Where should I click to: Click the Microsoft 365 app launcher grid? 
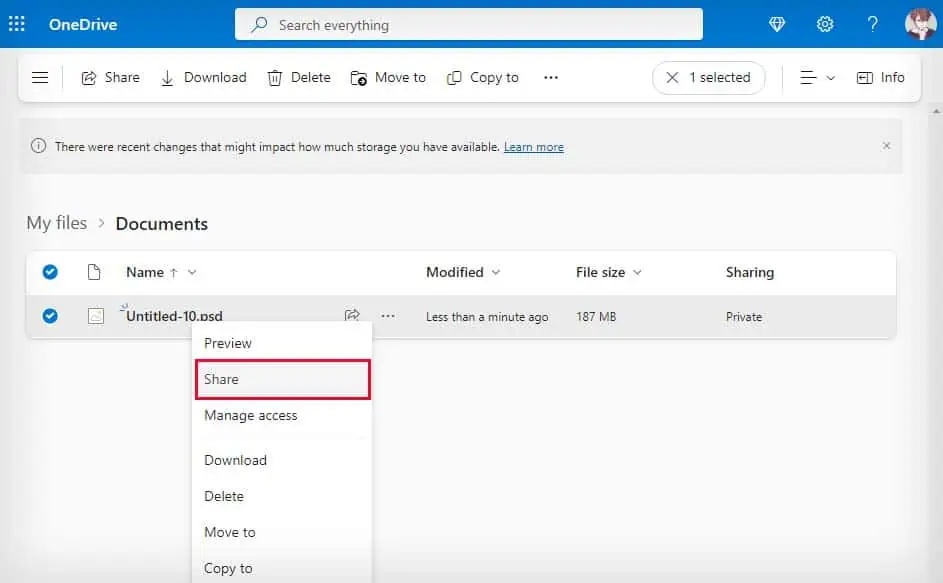tap(16, 23)
